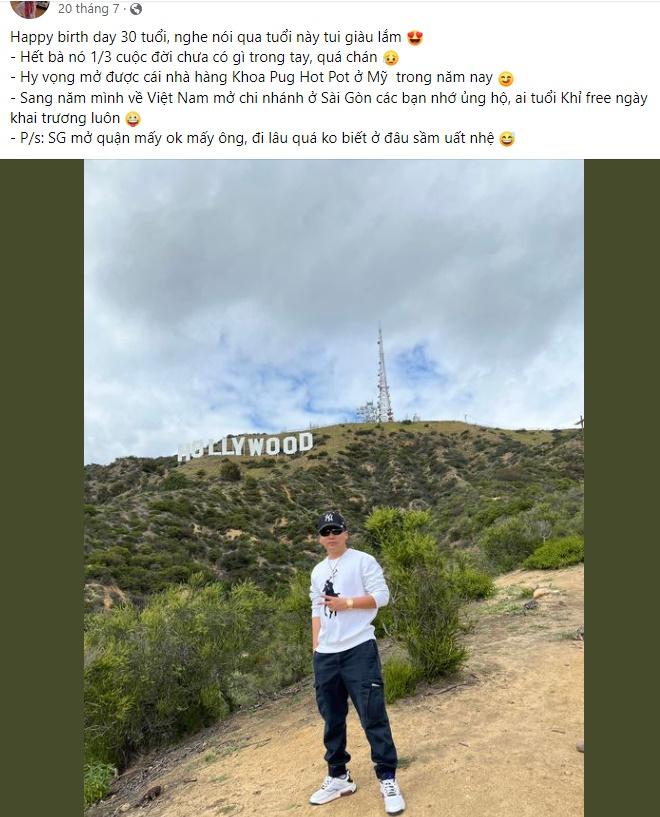Click the man's white sweatshirt in photo
Screen dimensions: 660x817
coord(345,600)
